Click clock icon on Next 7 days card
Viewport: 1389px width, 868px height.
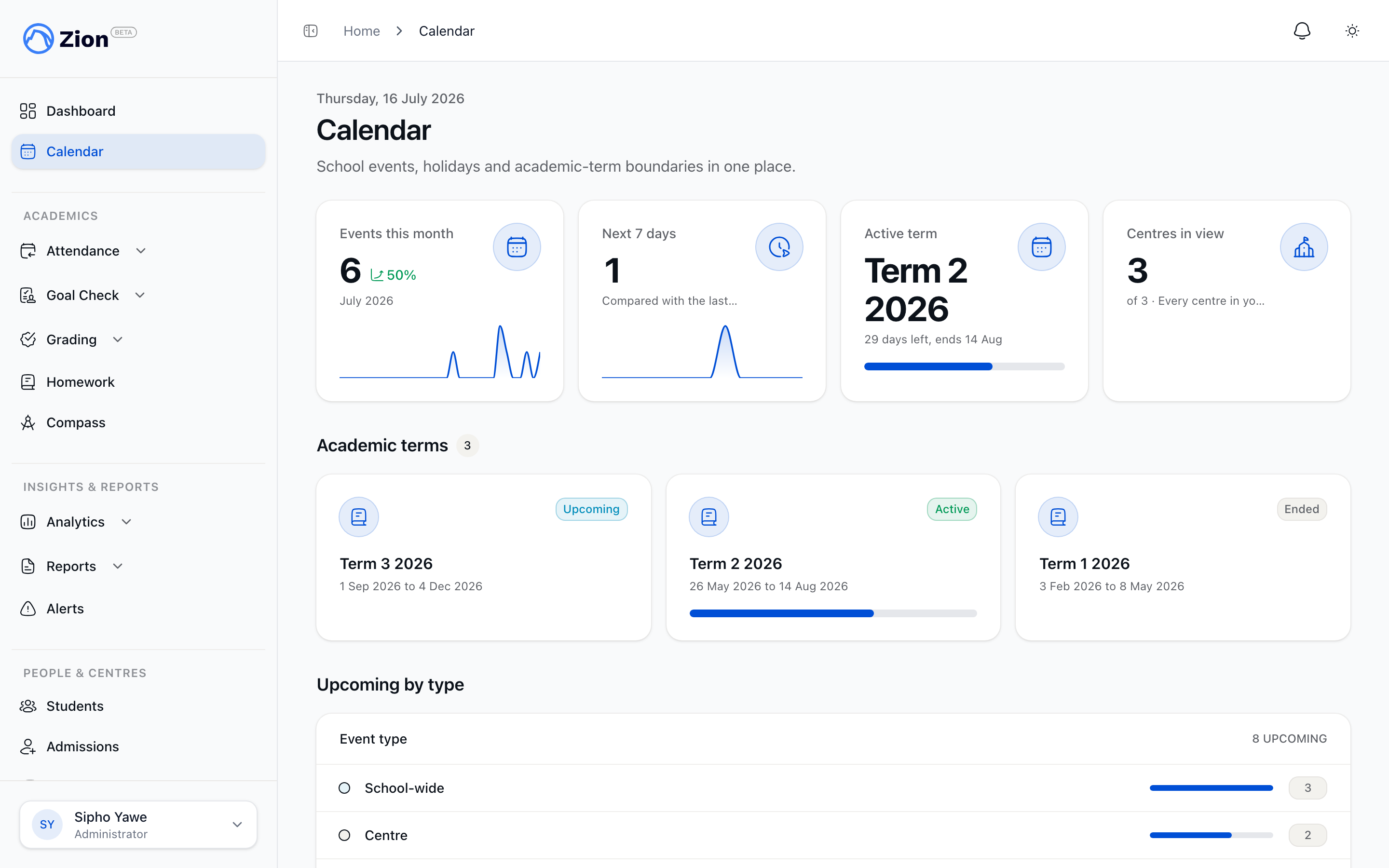[x=779, y=247]
